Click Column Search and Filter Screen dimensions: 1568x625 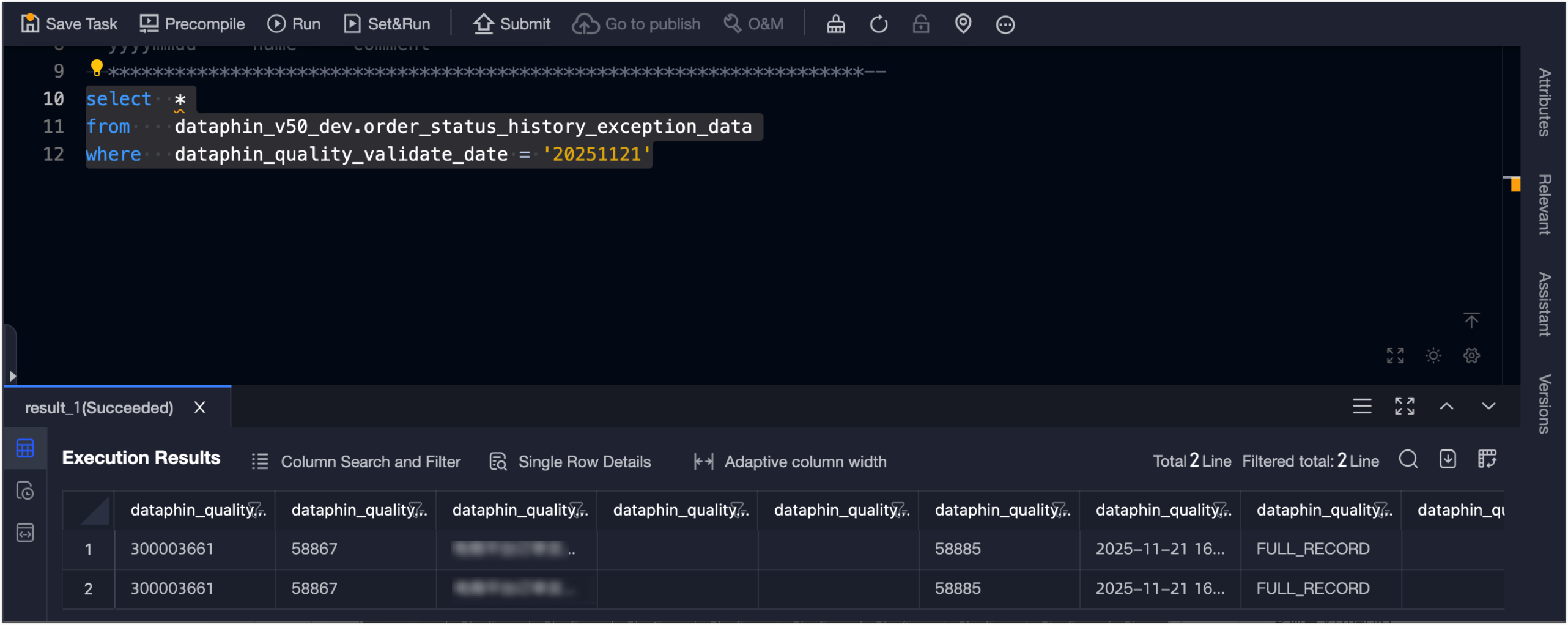(356, 462)
